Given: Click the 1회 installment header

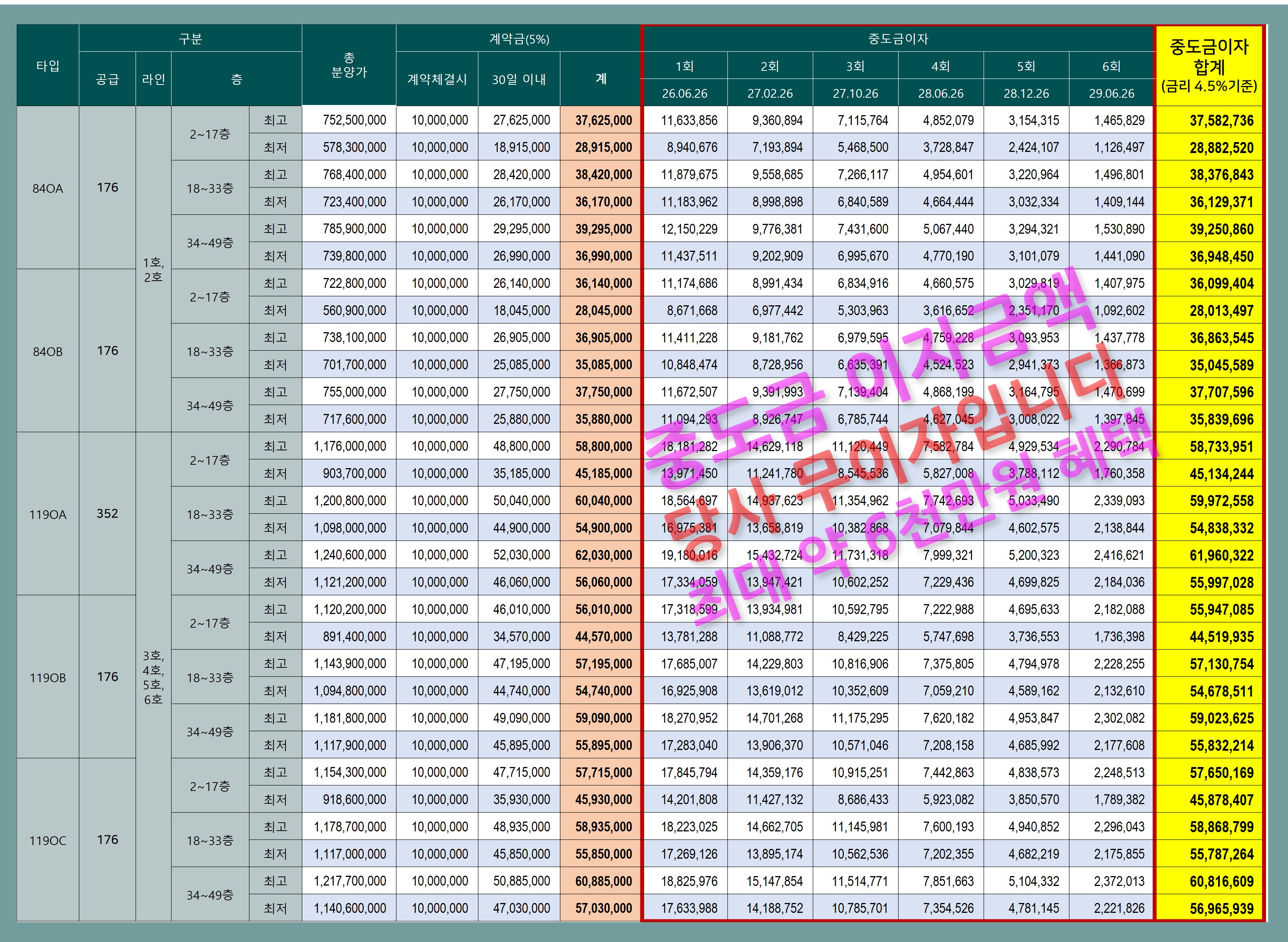Looking at the screenshot, I should click(x=684, y=66).
